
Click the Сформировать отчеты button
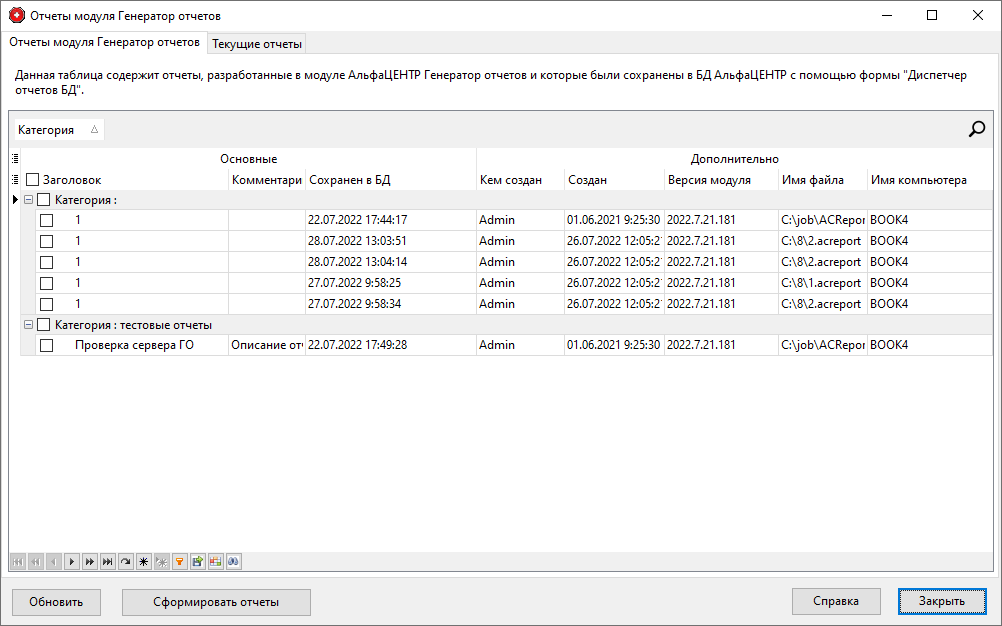click(216, 602)
